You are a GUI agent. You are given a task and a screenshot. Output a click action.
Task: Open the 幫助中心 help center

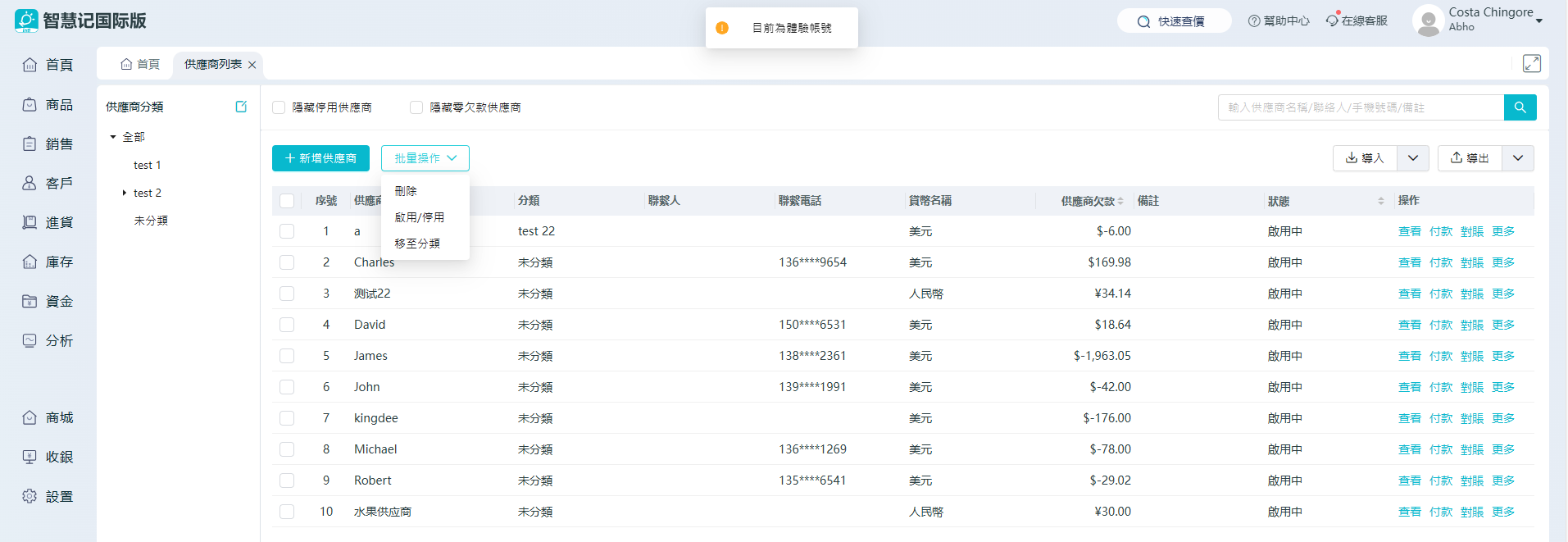pyautogui.click(x=1279, y=21)
